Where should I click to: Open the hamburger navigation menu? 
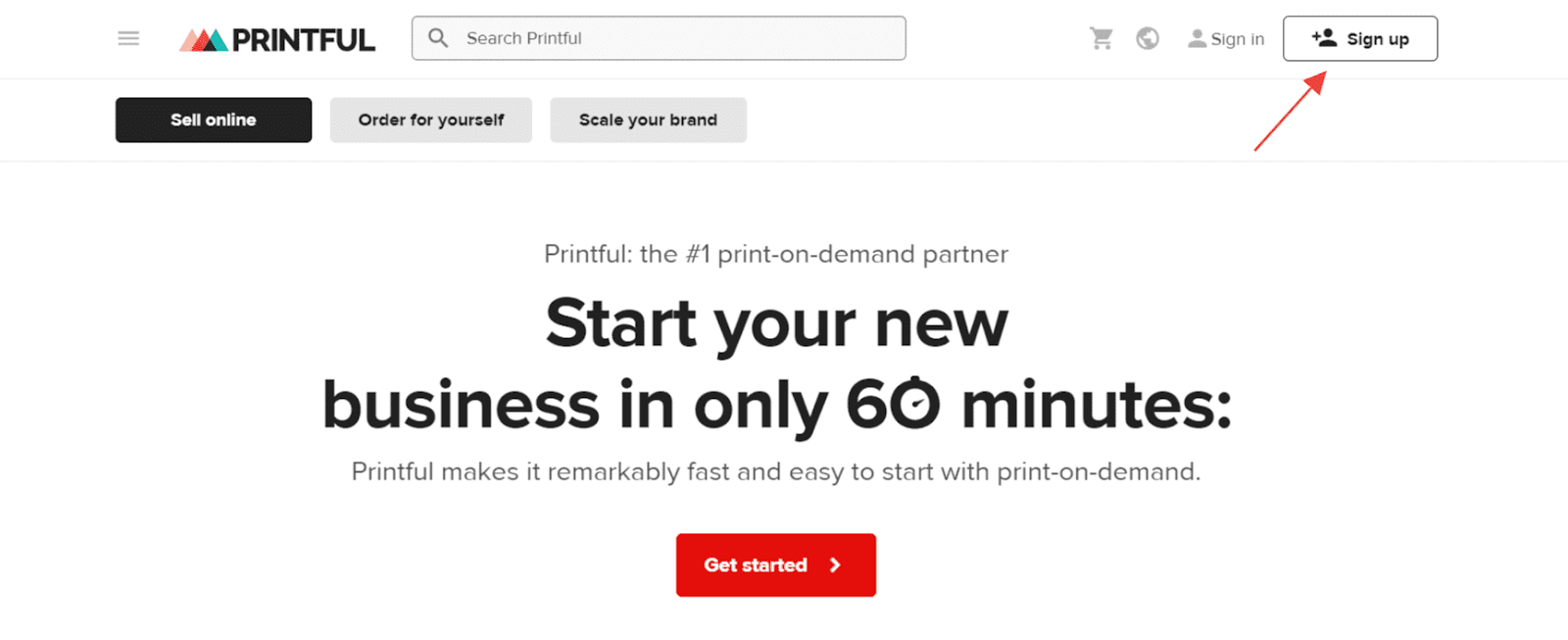[x=128, y=38]
